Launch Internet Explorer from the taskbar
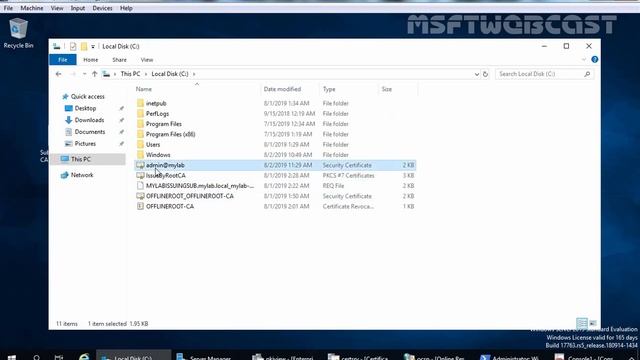Image resolution: width=640 pixels, height=360 pixels. pos(84,357)
